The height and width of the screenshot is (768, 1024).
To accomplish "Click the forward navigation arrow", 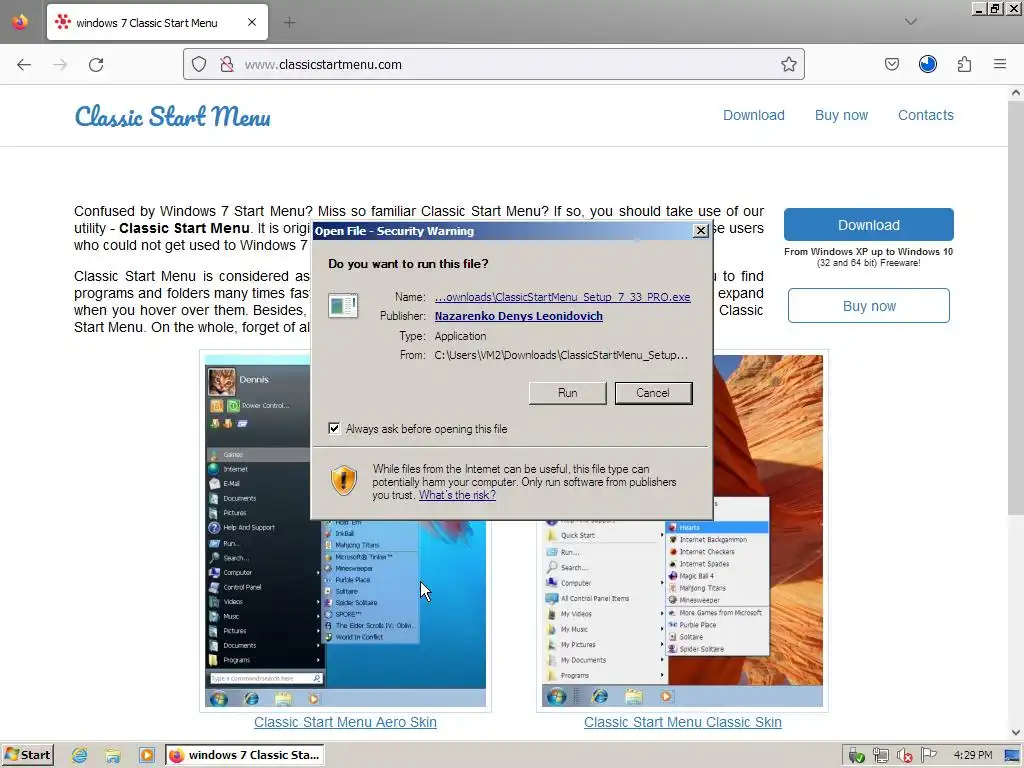I will [x=60, y=65].
